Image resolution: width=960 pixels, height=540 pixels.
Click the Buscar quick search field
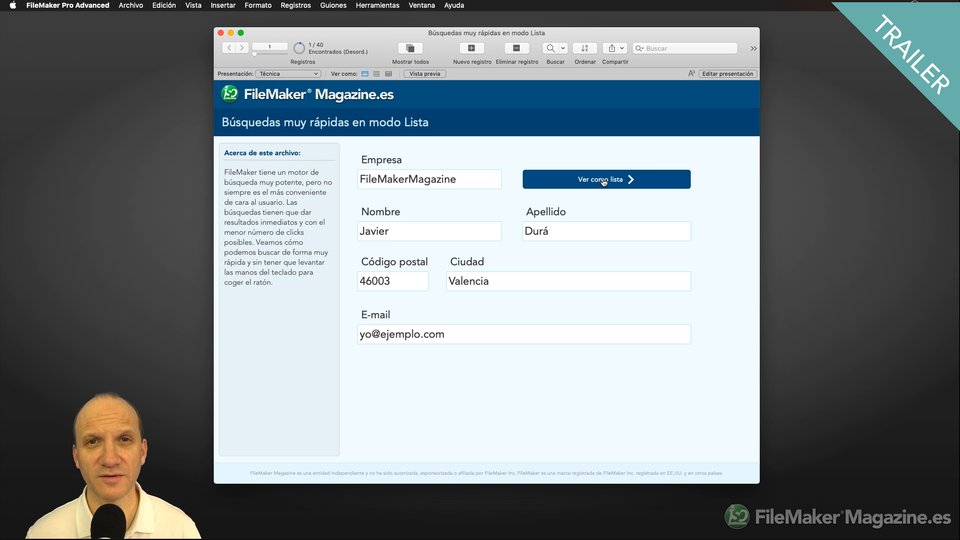coord(684,48)
